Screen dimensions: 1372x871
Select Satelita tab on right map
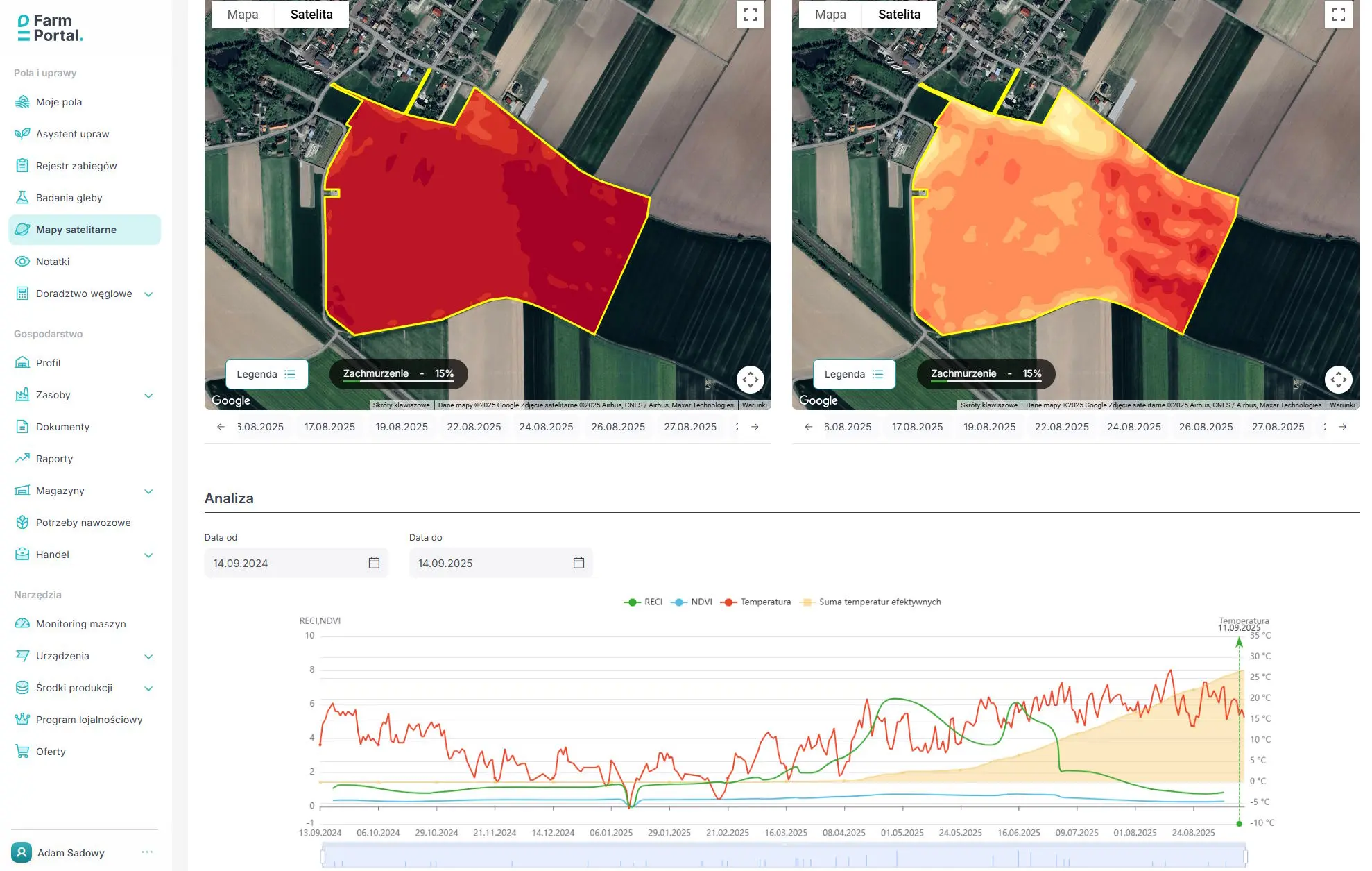[x=899, y=15]
